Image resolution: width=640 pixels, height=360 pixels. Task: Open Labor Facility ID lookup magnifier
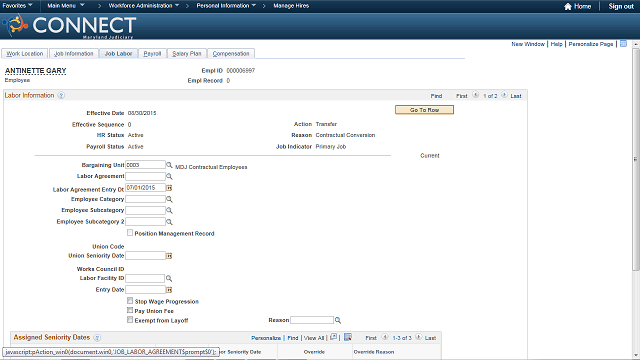(x=169, y=278)
